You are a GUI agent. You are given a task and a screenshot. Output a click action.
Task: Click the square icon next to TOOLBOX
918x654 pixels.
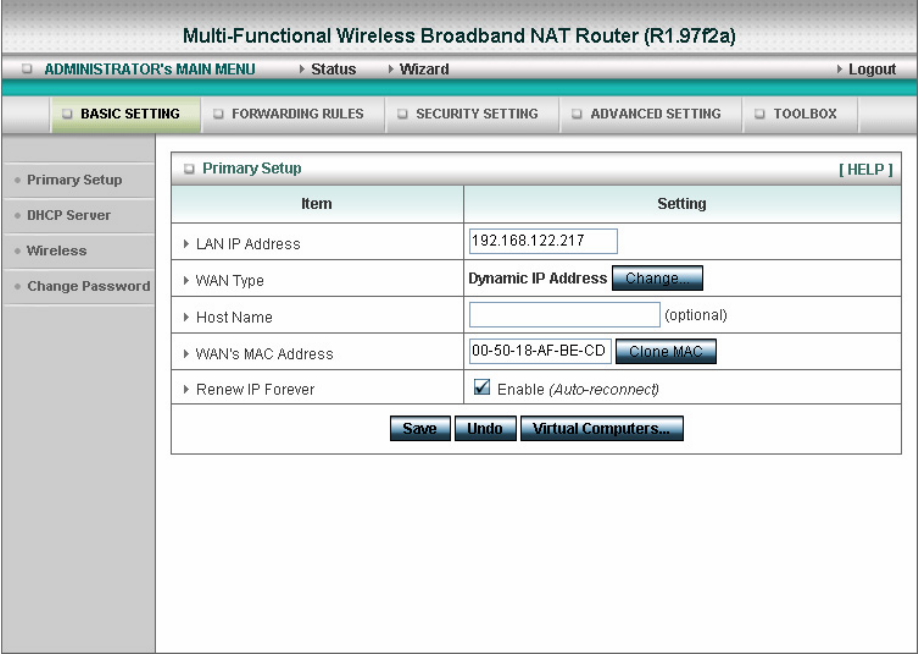[x=759, y=114]
